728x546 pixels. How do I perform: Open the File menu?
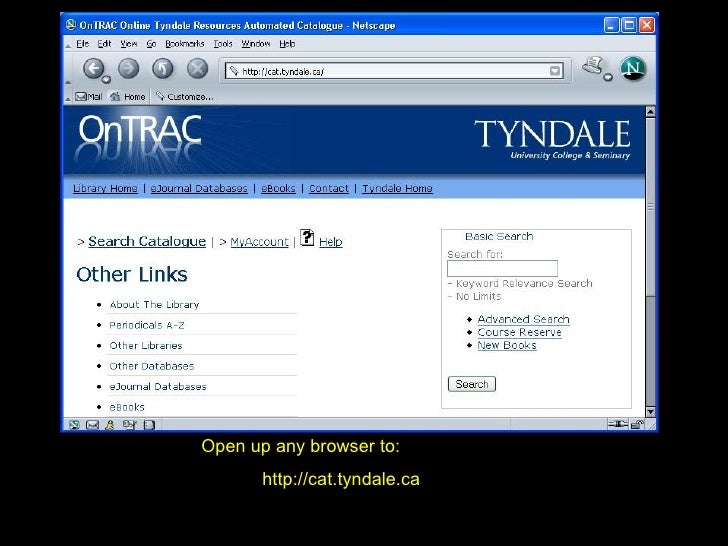click(x=83, y=44)
